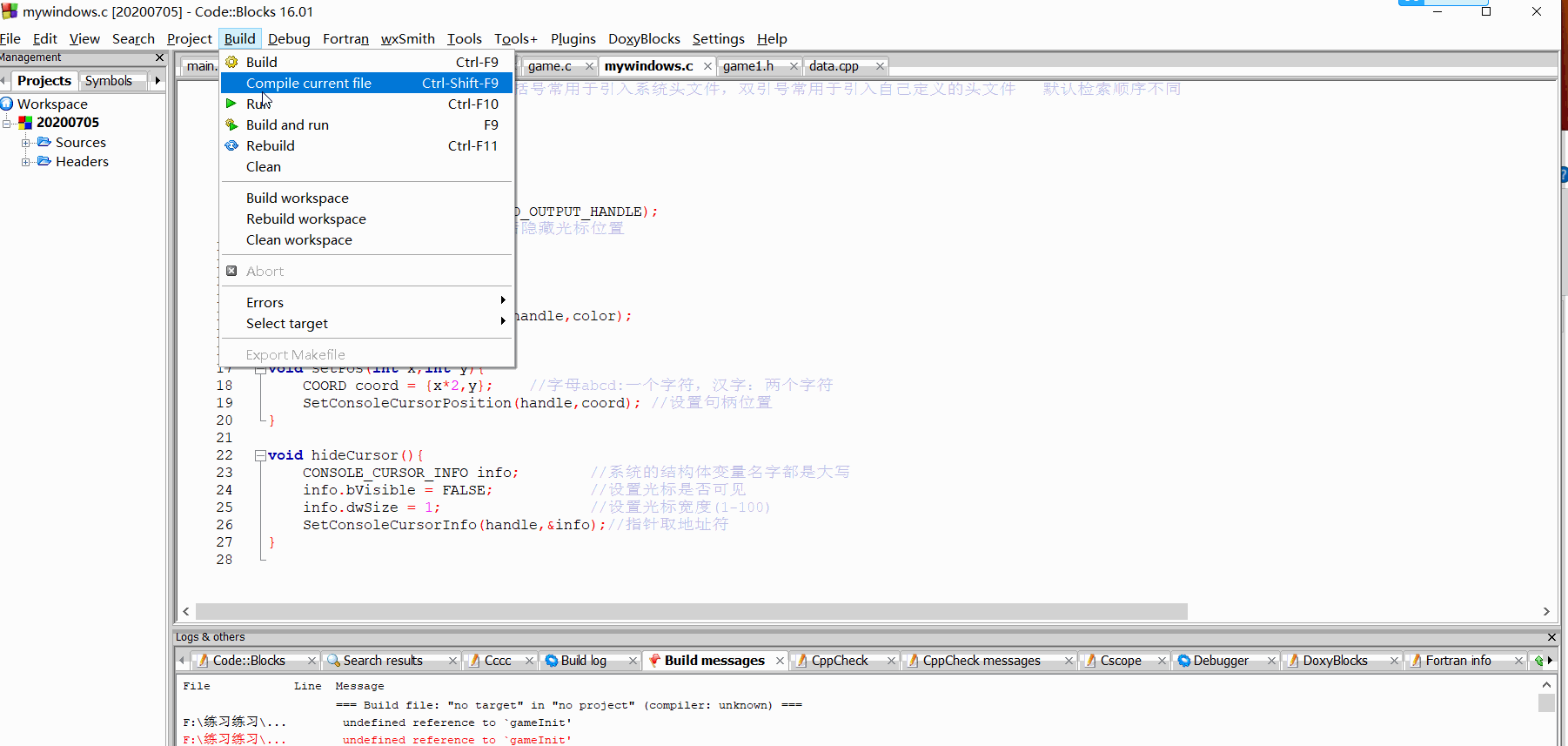
Task: Expand the Headers tree node
Action: click(x=26, y=162)
